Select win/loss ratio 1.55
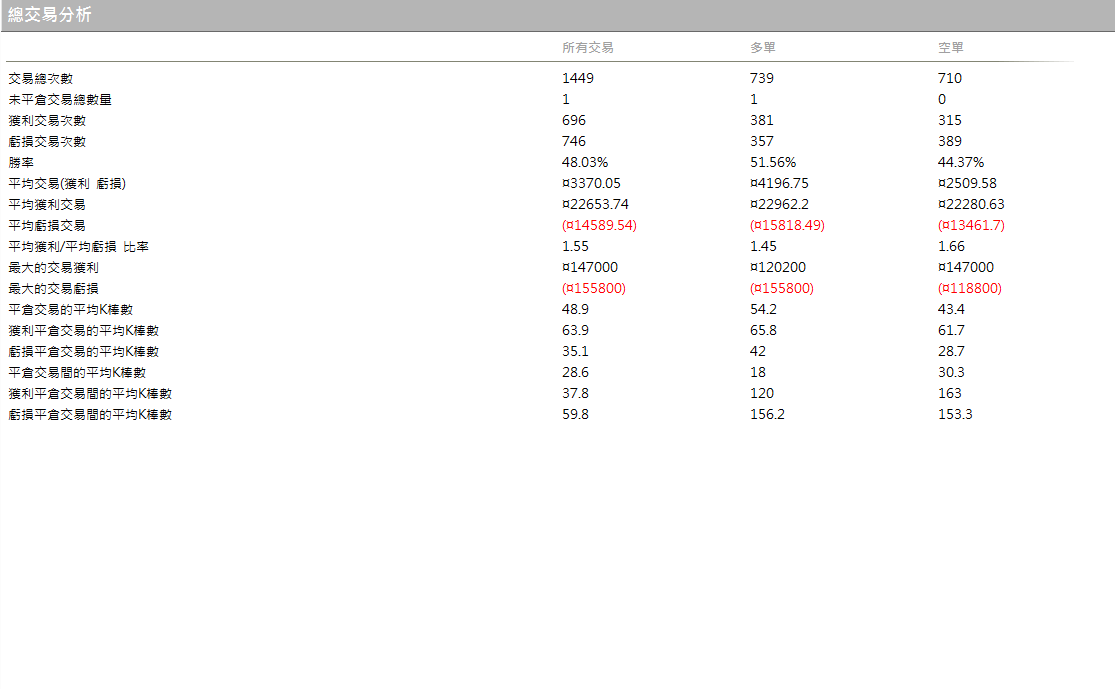Viewport: 1115px width, 689px height. [x=575, y=247]
